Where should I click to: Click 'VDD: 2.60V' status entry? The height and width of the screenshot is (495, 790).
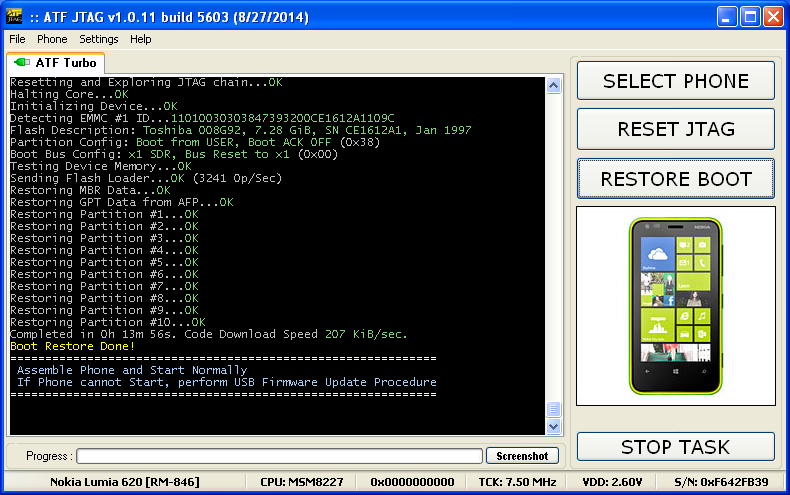[612, 482]
